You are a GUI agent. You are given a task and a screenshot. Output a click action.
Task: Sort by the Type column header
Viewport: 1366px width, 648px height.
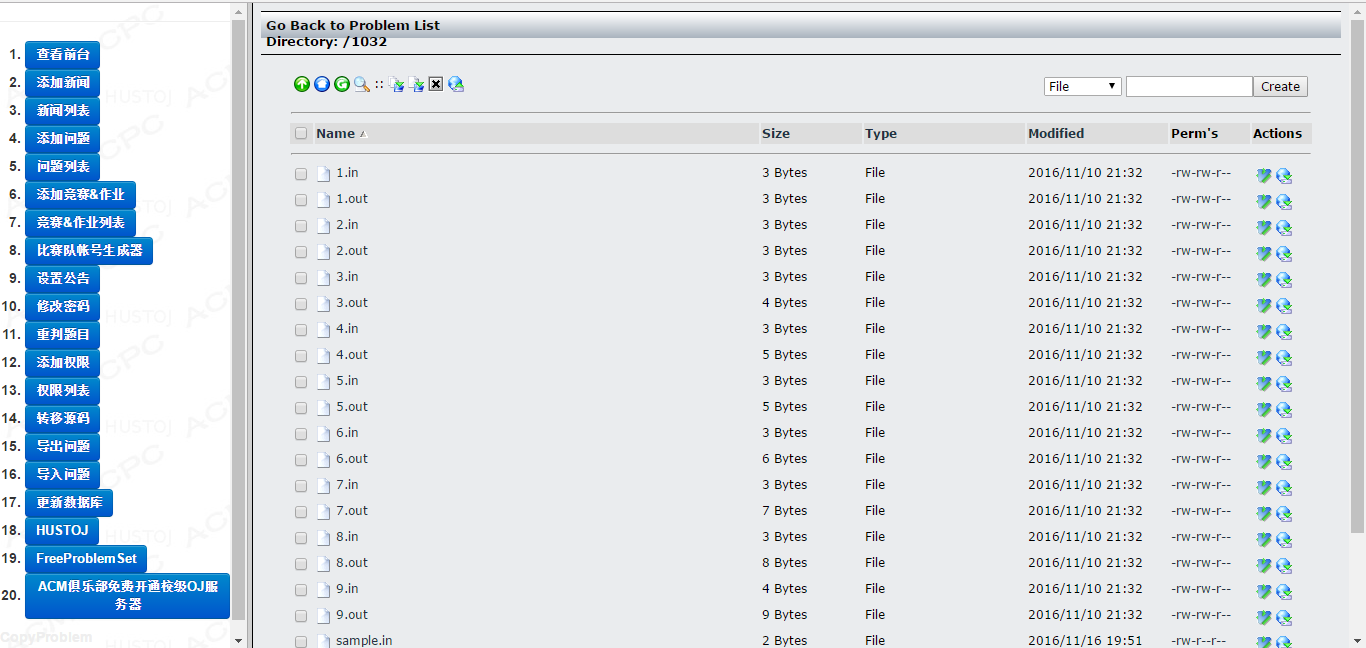click(881, 133)
